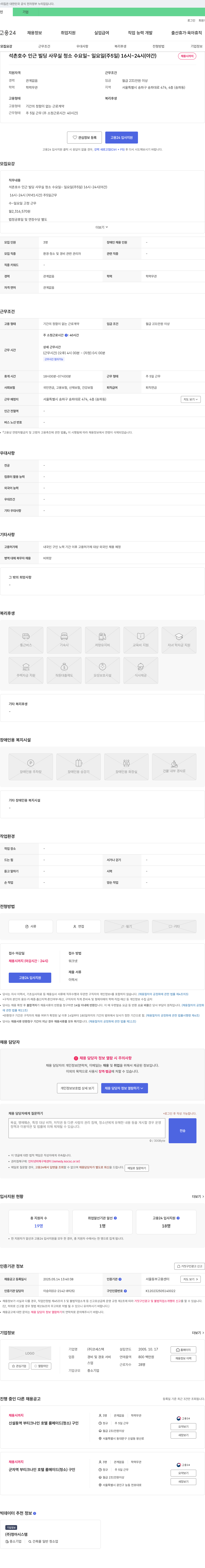Click the 자녀 학자금 지원 icon
The image size is (205, 1568).
[179, 640]
